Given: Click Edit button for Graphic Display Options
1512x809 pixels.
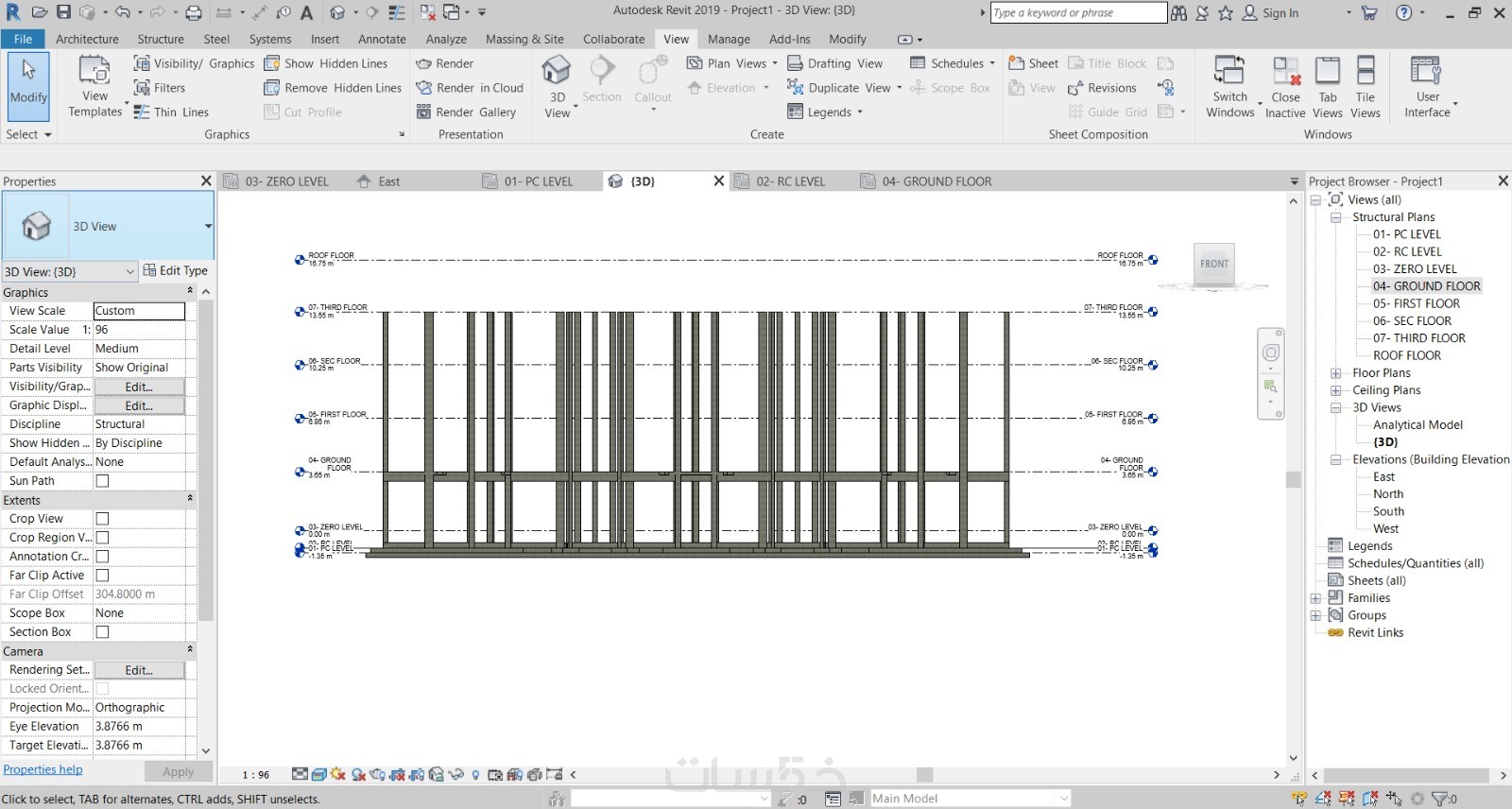Looking at the screenshot, I should (x=139, y=405).
